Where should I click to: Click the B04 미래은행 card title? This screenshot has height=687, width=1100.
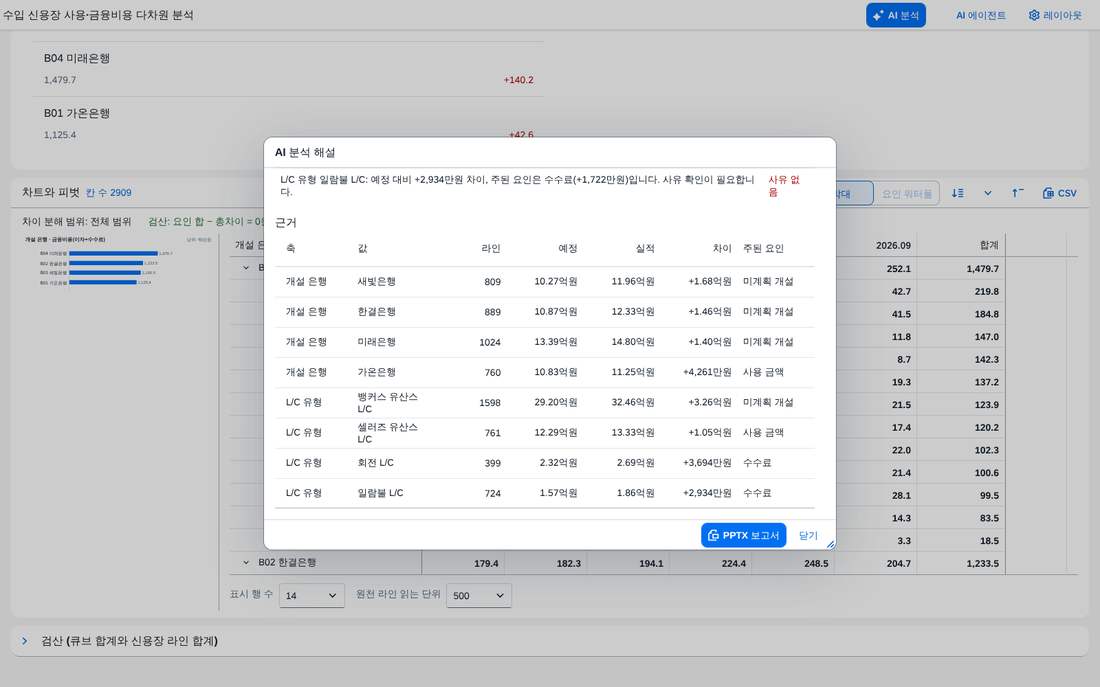point(76,58)
